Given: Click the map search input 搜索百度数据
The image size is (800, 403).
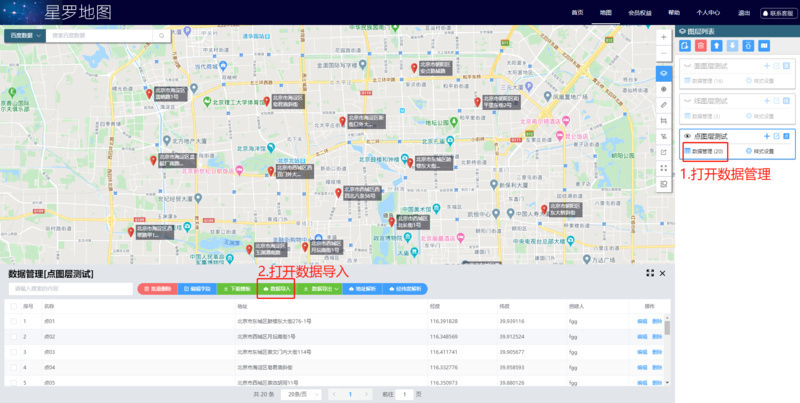Looking at the screenshot, I should pyautogui.click(x=99, y=36).
